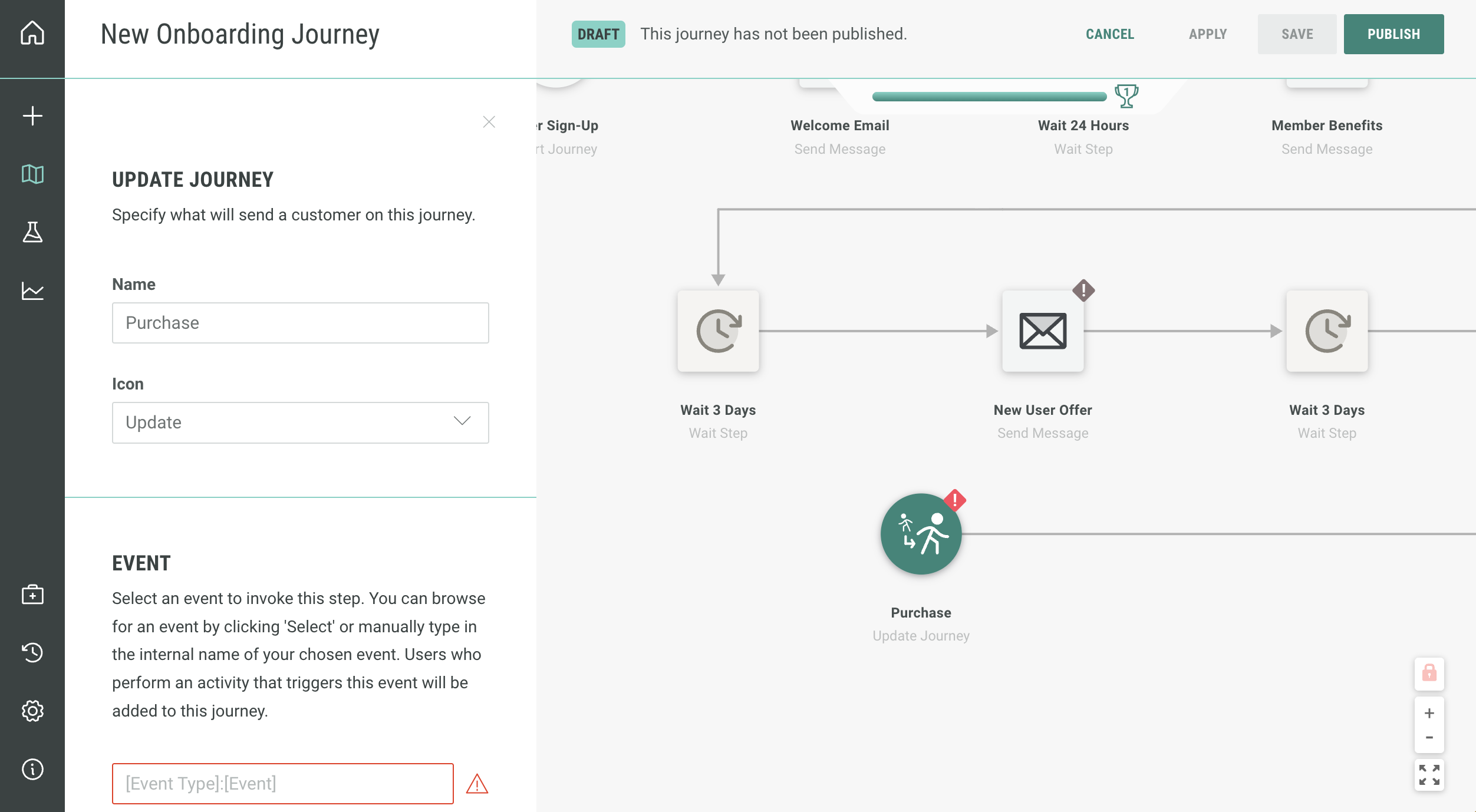Select the Purchase update journey node
The width and height of the screenshot is (1476, 812).
pyautogui.click(x=921, y=534)
